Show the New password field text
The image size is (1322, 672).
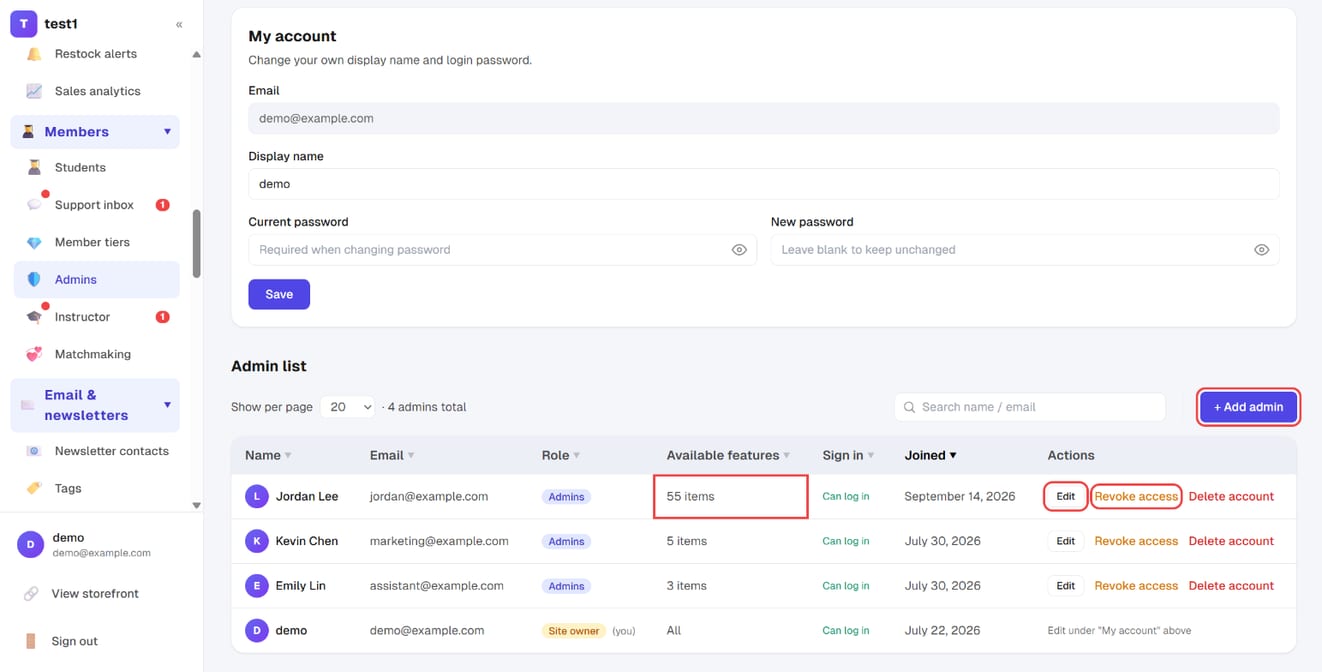click(1261, 250)
